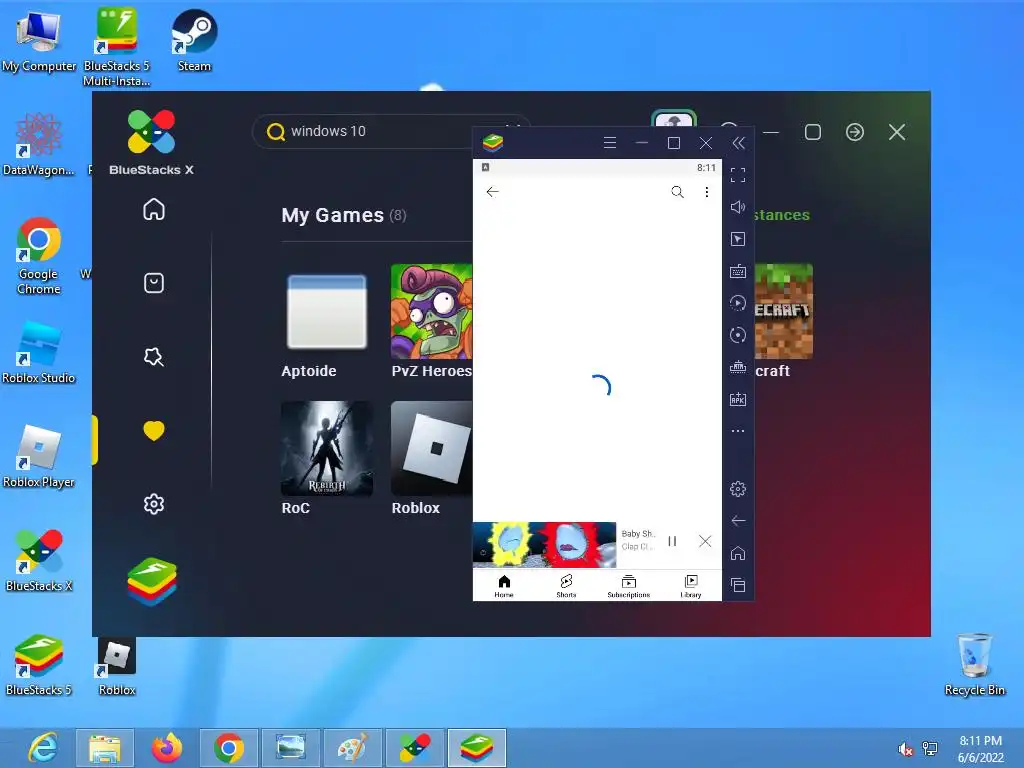Open the store bag icon in BlueStacks X sidebar
Image resolution: width=1024 pixels, height=768 pixels.
154,283
